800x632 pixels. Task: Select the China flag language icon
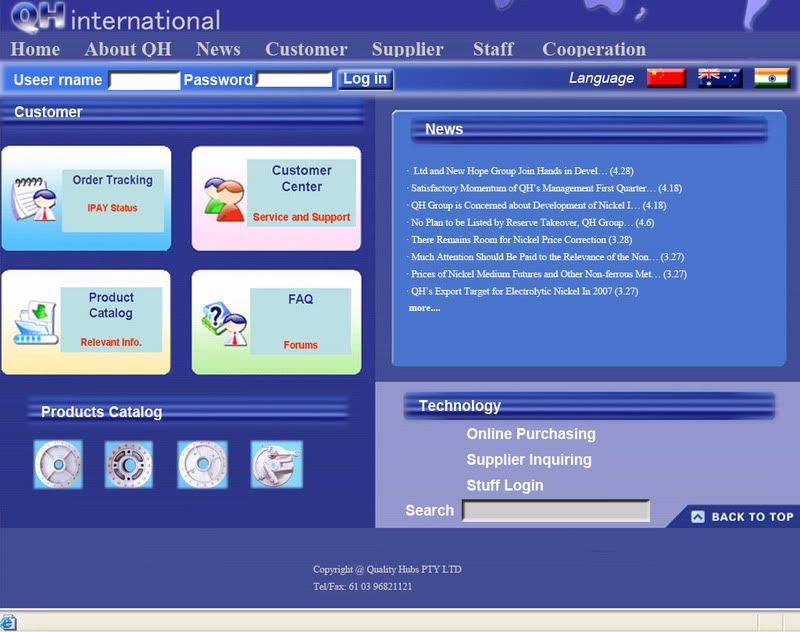(x=666, y=78)
